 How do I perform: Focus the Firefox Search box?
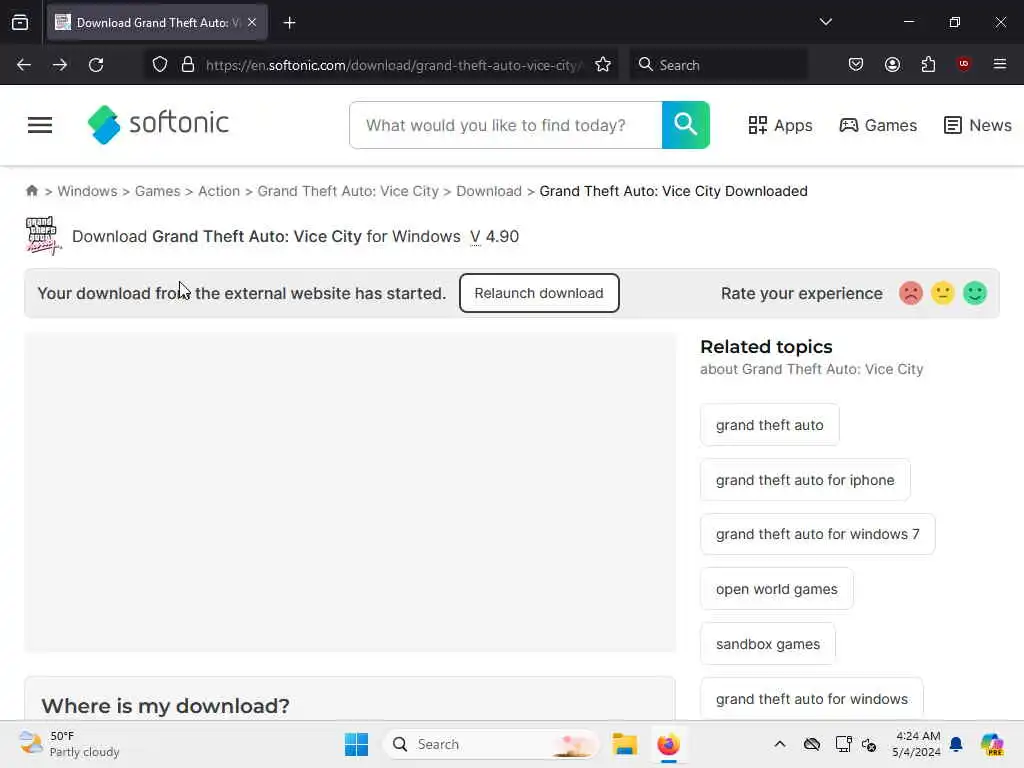tap(718, 65)
